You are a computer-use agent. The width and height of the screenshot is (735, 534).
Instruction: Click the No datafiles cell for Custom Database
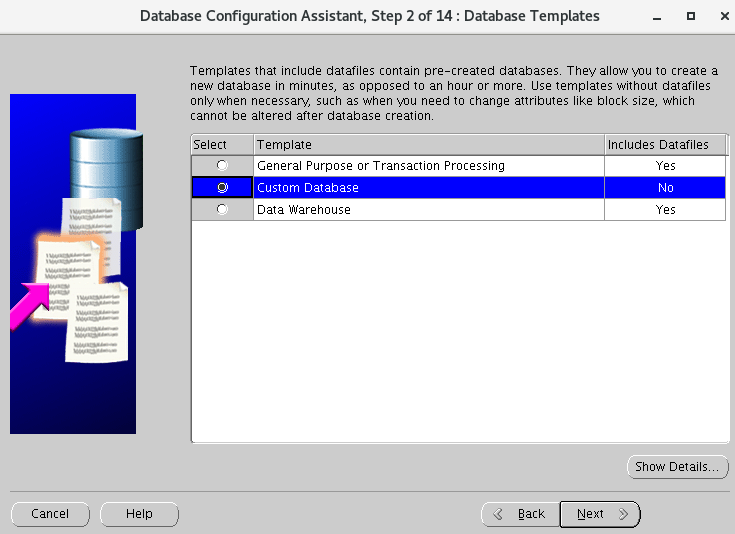pos(665,188)
